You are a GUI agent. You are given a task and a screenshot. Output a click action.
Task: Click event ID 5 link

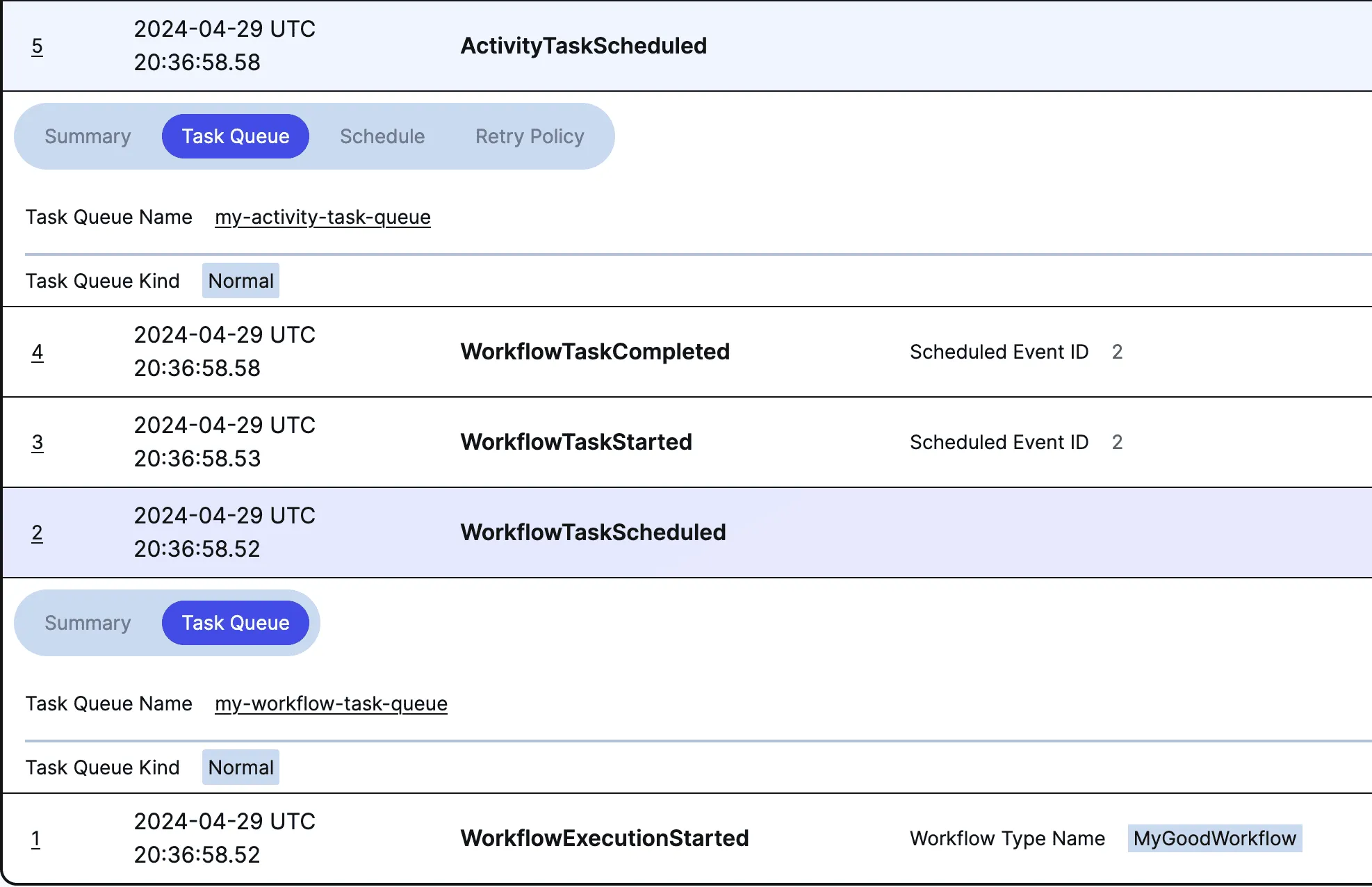coord(37,46)
